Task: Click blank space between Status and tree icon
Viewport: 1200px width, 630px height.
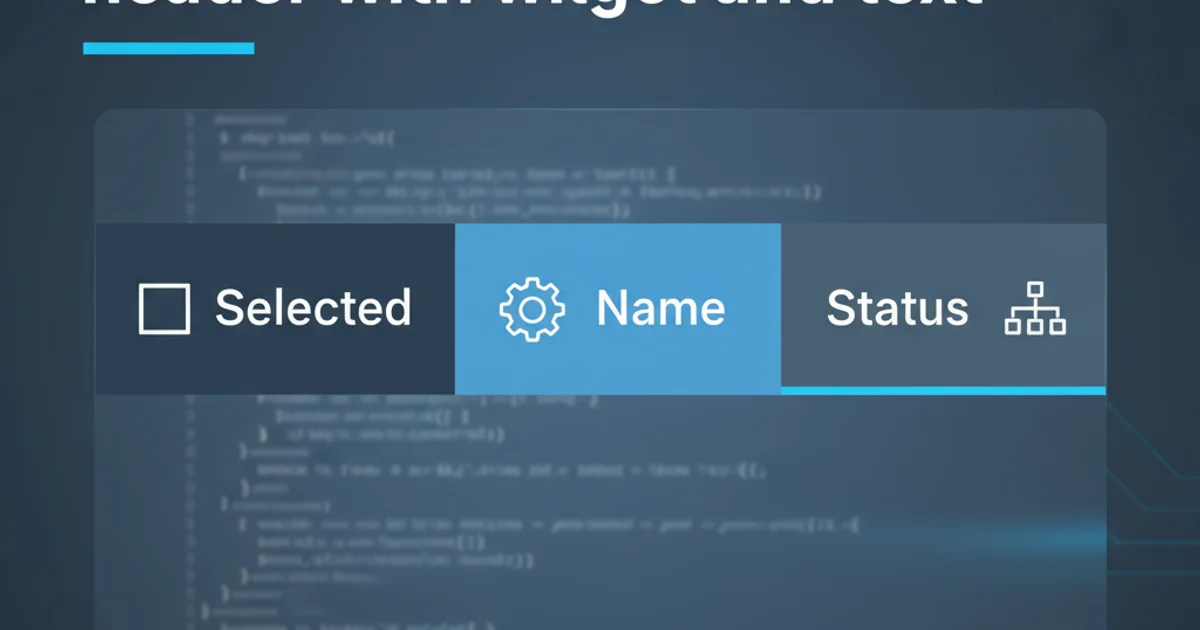Action: pyautogui.click(x=986, y=308)
